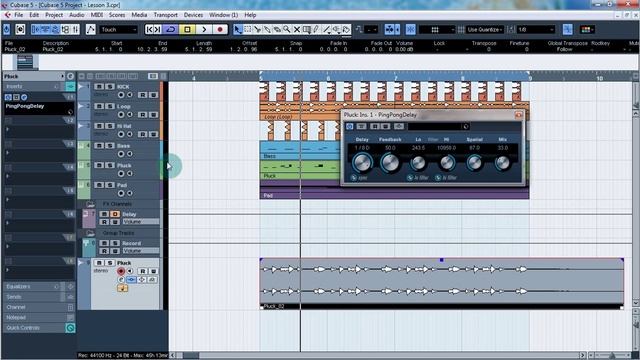The width and height of the screenshot is (640, 360).
Task: Toggle the lo filter button in PingPongDelay
Action: (410, 178)
